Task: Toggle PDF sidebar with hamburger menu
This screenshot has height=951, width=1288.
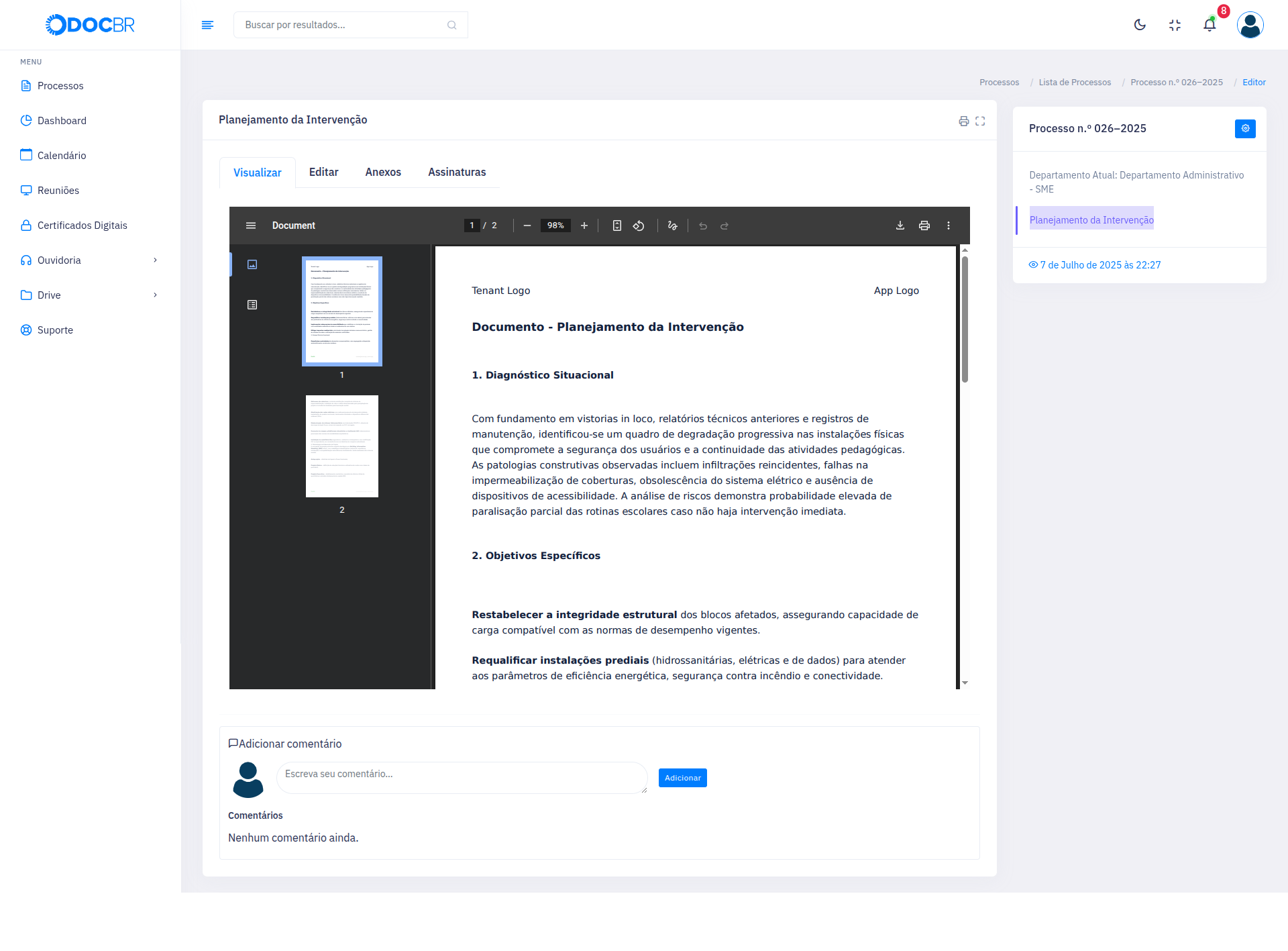Action: (x=251, y=226)
